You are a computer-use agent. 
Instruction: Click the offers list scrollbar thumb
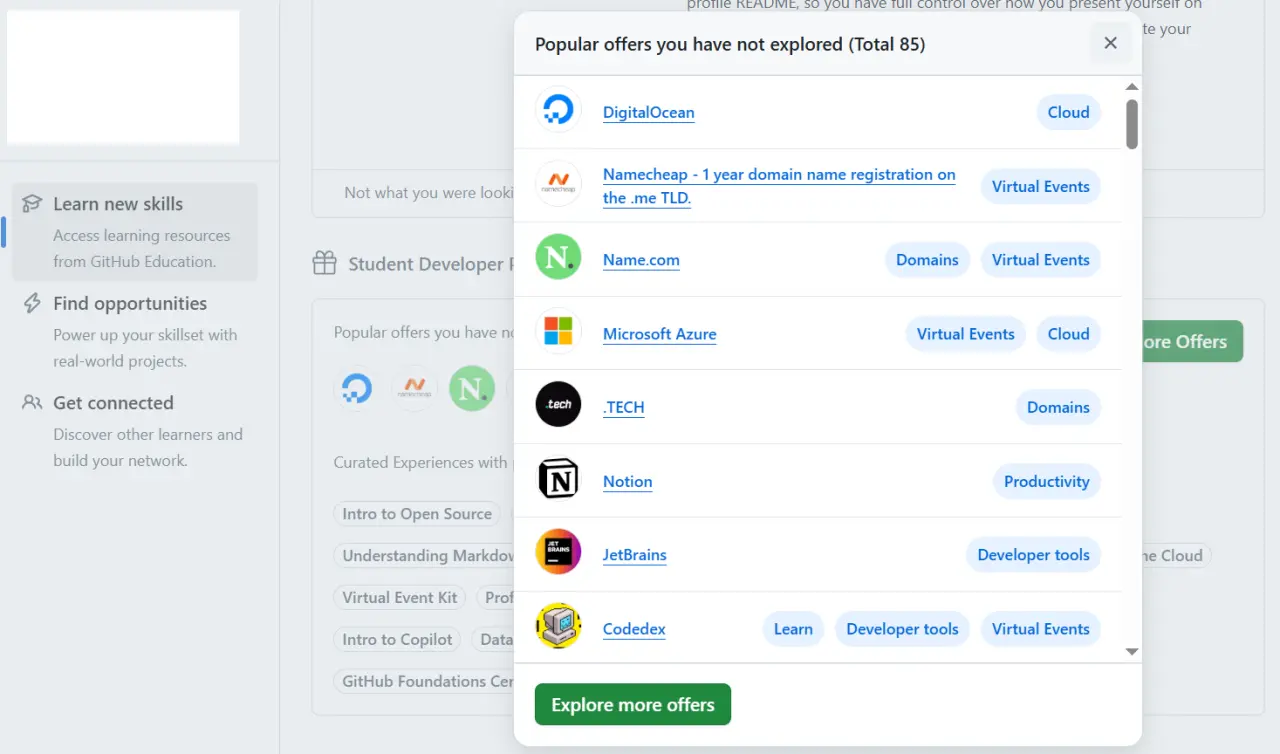pos(1132,123)
